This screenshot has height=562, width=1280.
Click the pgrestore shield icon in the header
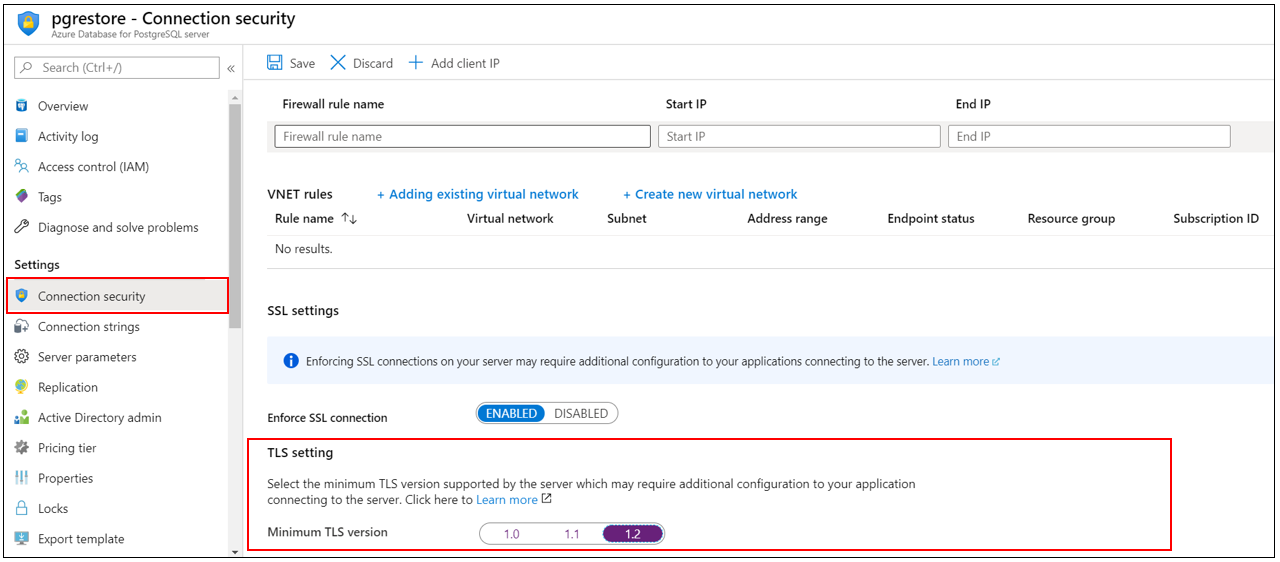(x=29, y=24)
